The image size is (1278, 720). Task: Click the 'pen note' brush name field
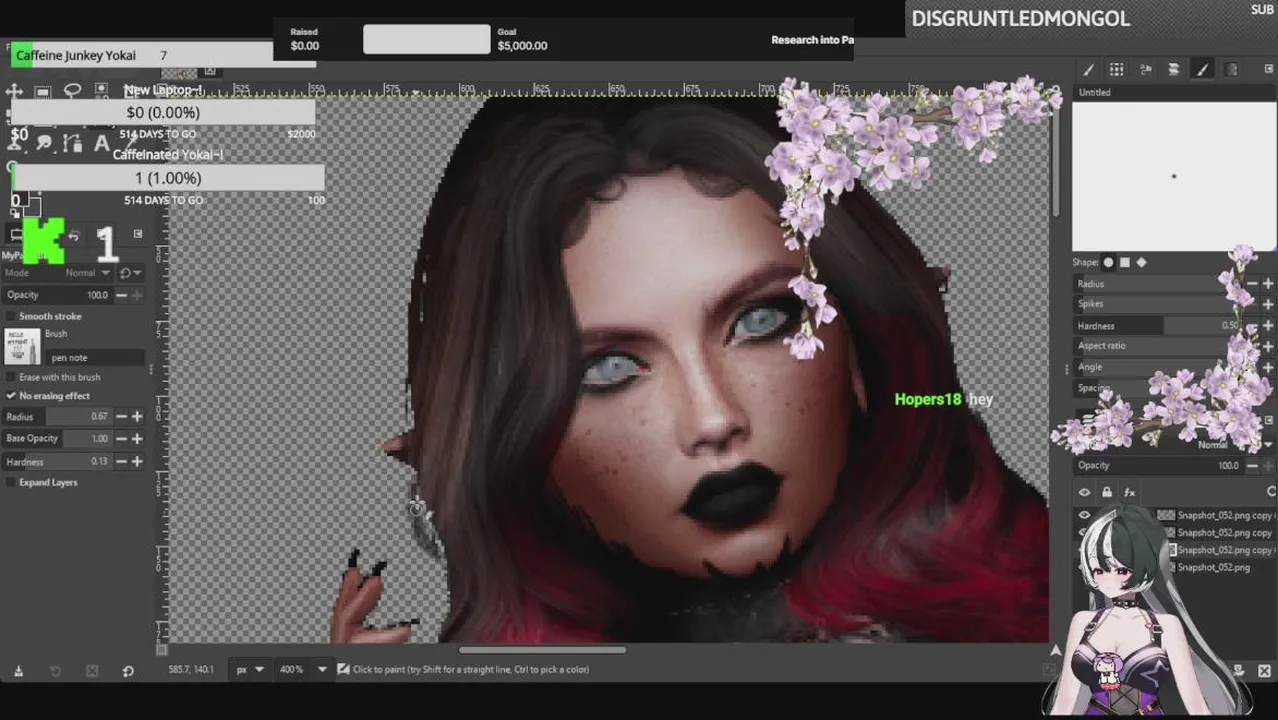coord(96,357)
